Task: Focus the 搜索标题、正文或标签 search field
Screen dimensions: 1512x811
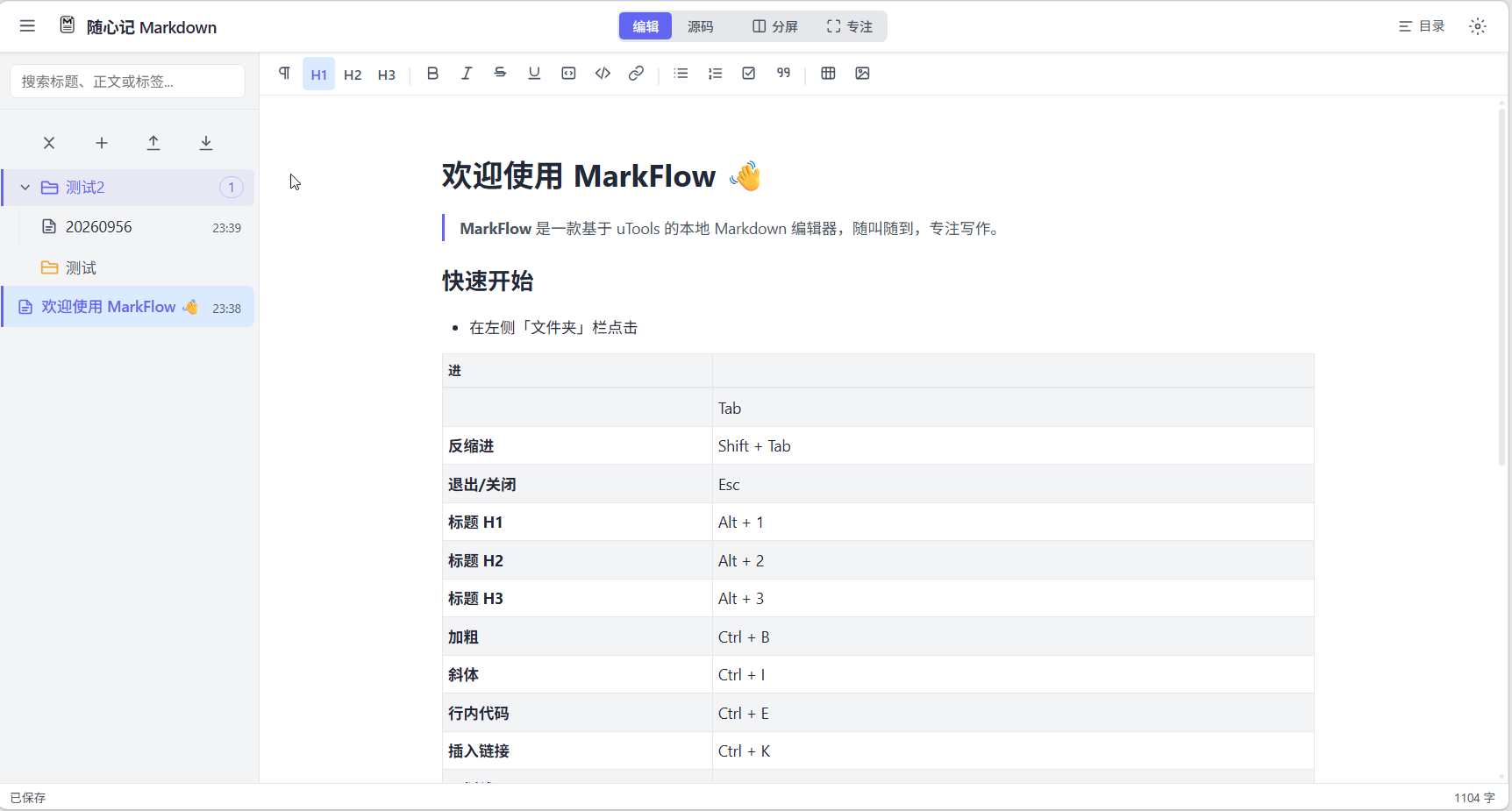Action: tap(128, 82)
